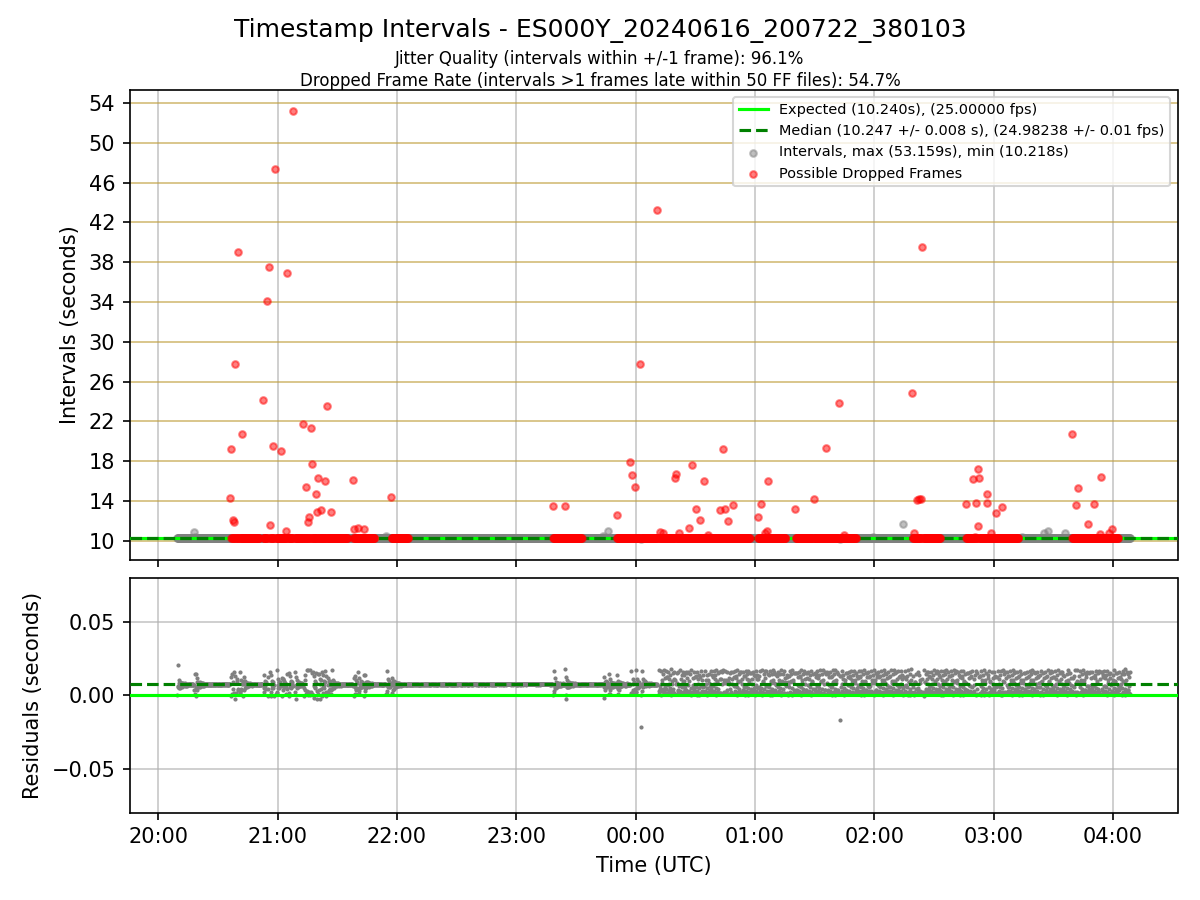Viewport: 1200px width, 900px height.
Task: Click the red point near 43 seconds after 00:00
Action: (x=657, y=210)
